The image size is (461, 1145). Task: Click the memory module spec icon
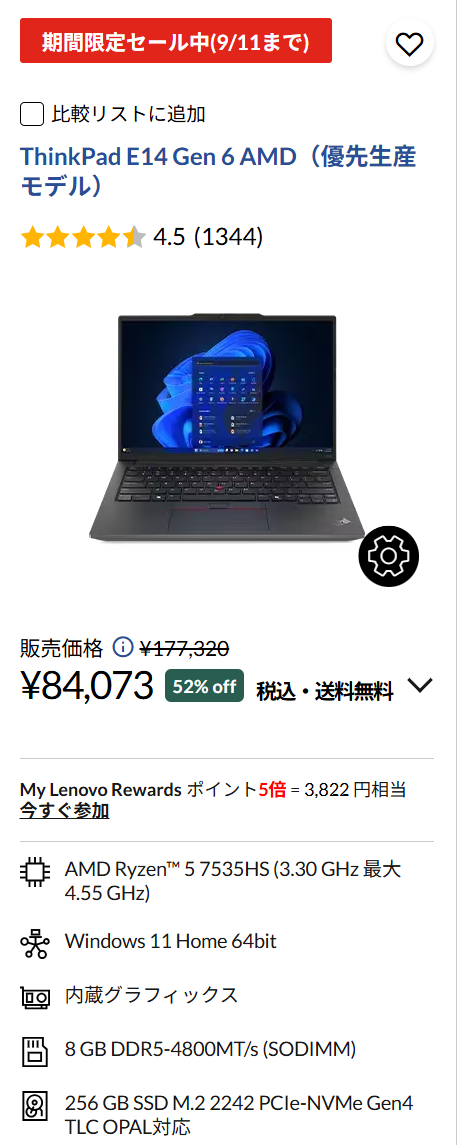(x=35, y=1051)
